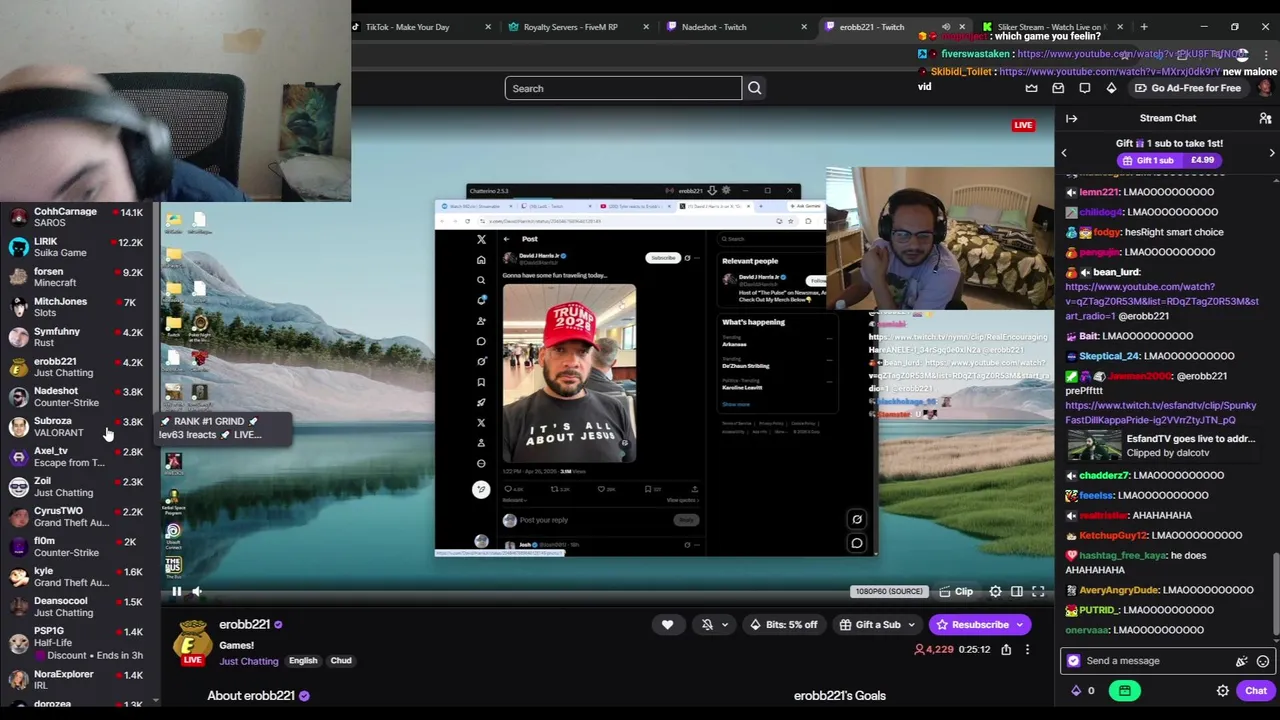
Task: Open MitchJones channel in sidebar
Action: coord(78,307)
